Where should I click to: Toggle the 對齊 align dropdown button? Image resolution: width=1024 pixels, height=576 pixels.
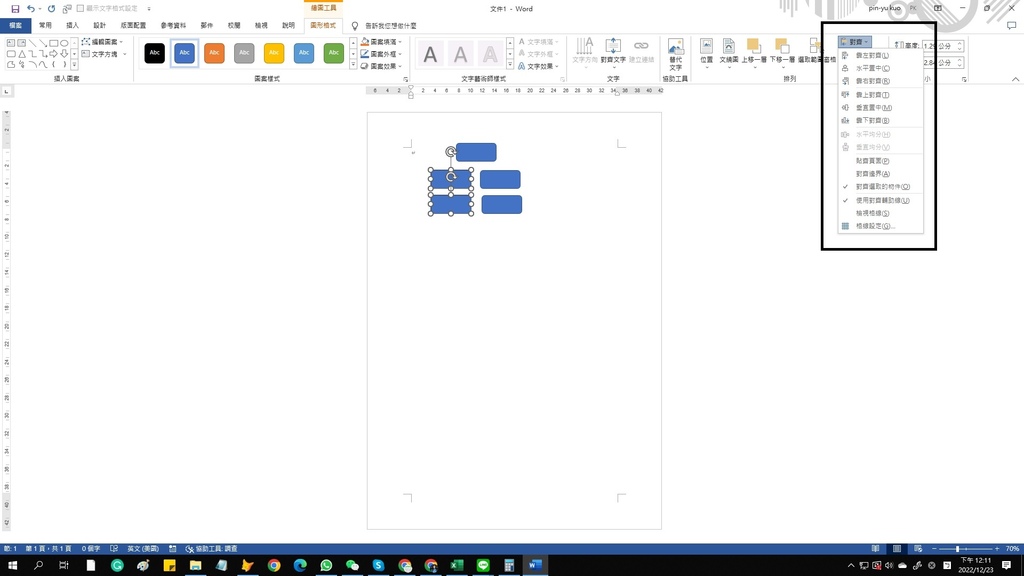pyautogui.click(x=855, y=42)
